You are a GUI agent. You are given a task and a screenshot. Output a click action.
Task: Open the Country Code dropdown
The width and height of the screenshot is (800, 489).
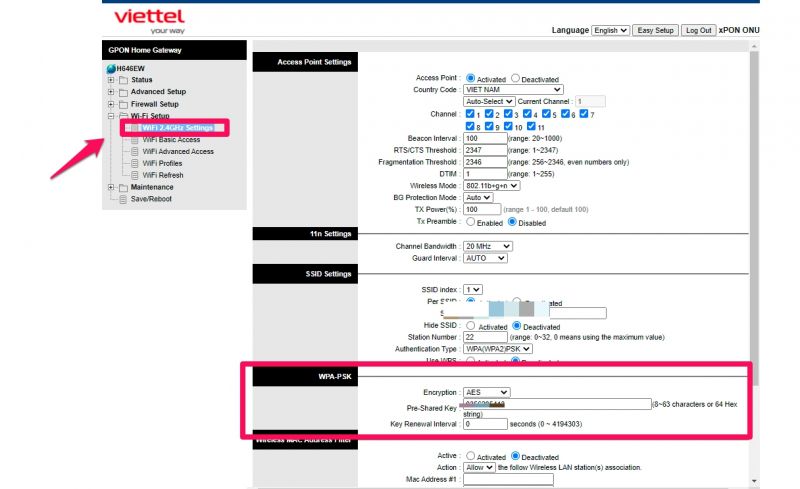(x=513, y=89)
